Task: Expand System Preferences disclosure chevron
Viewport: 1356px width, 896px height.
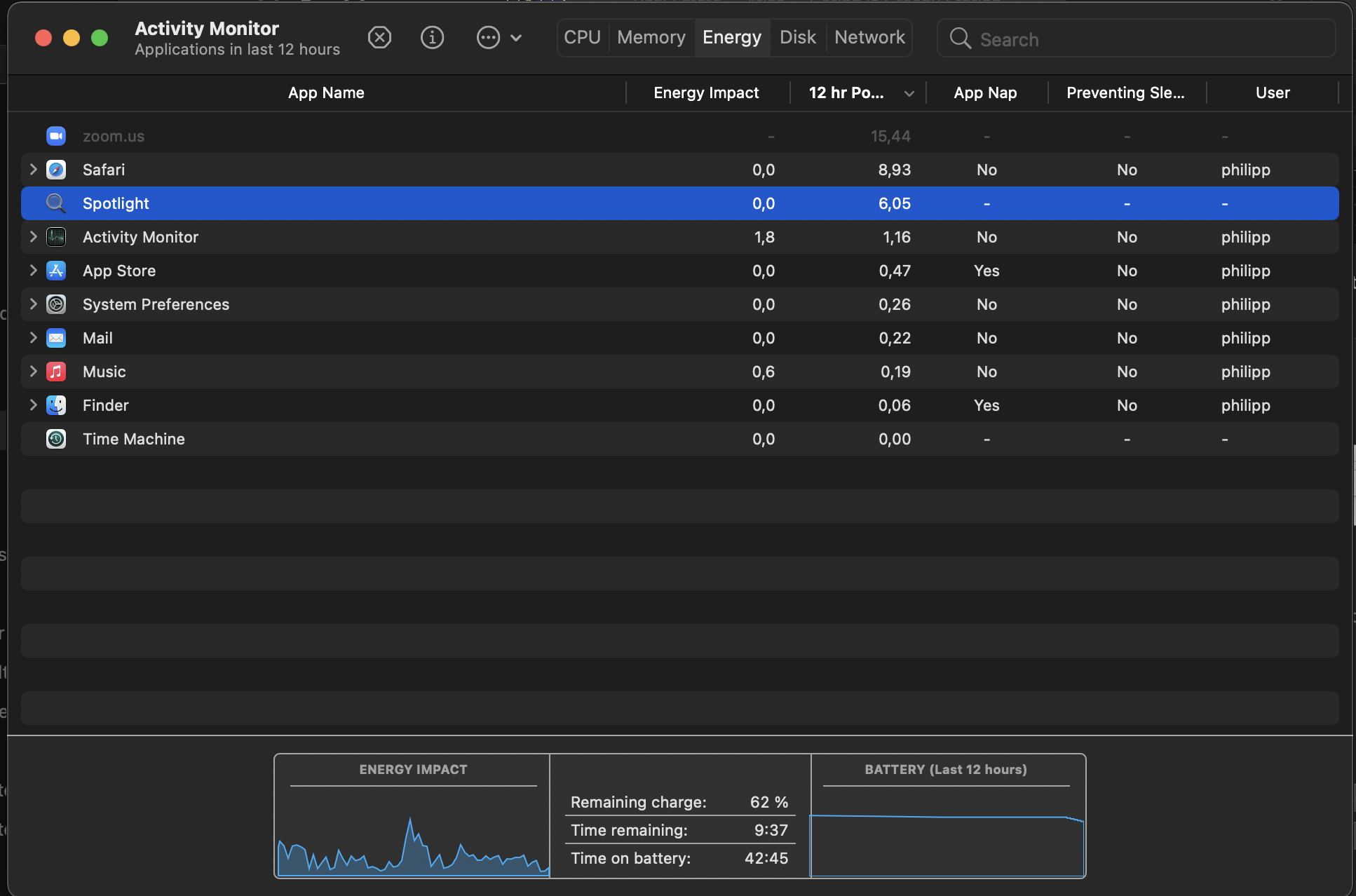Action: (33, 304)
